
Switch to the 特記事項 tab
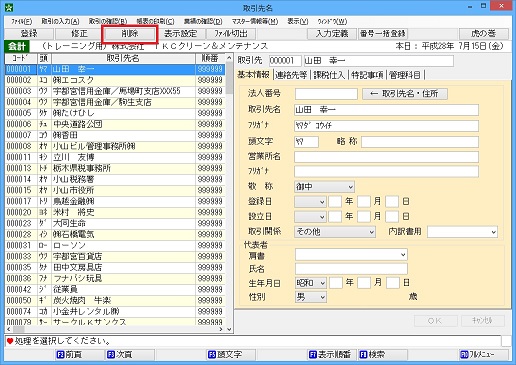coord(367,75)
